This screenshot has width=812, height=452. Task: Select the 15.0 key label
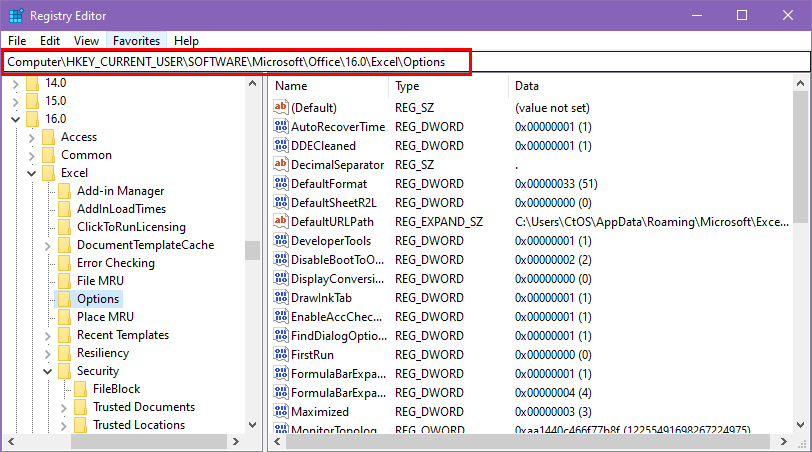(x=55, y=101)
